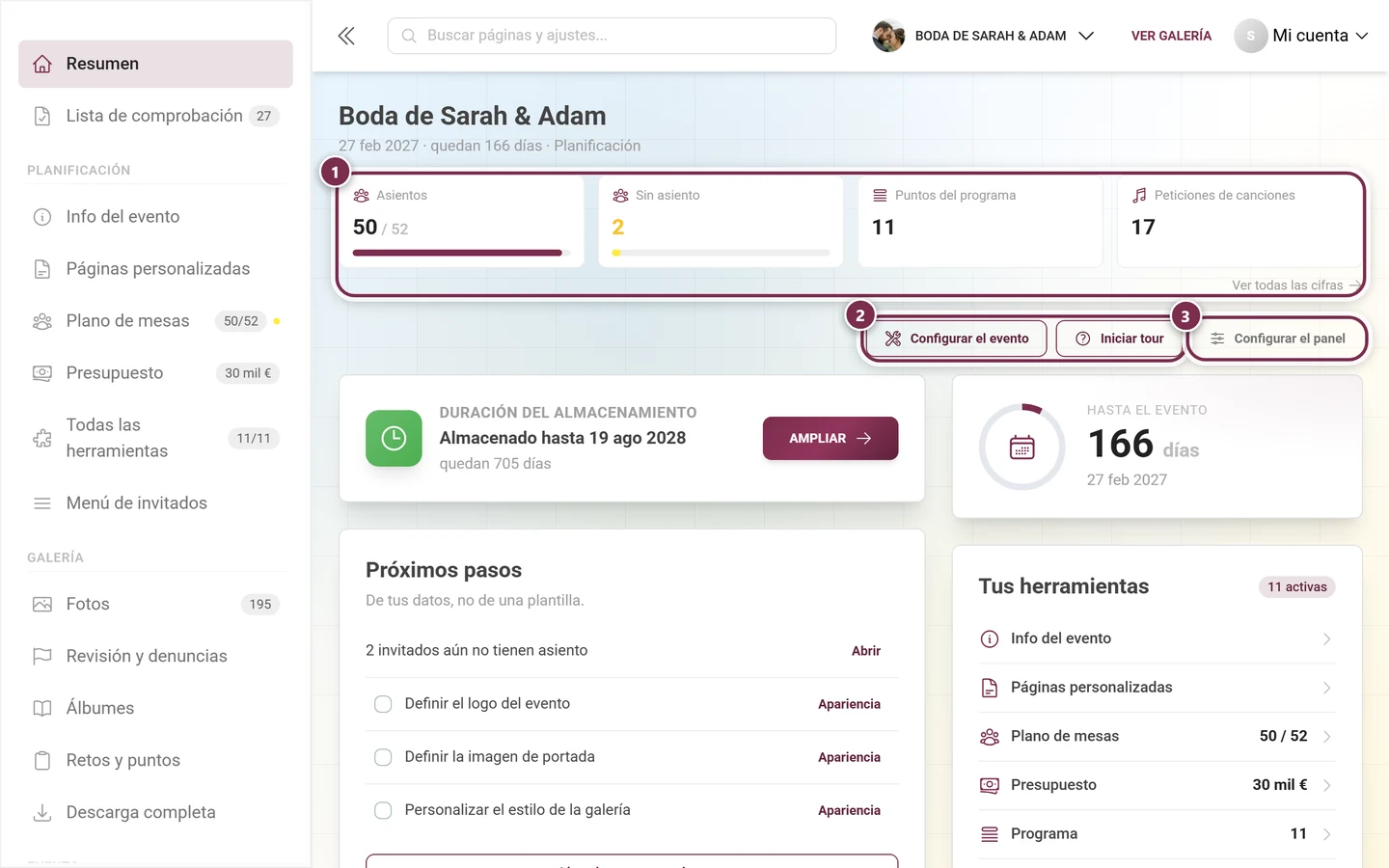The width and height of the screenshot is (1389, 868).
Task: Expand the Mi cuenta dropdown
Action: coord(1302,36)
